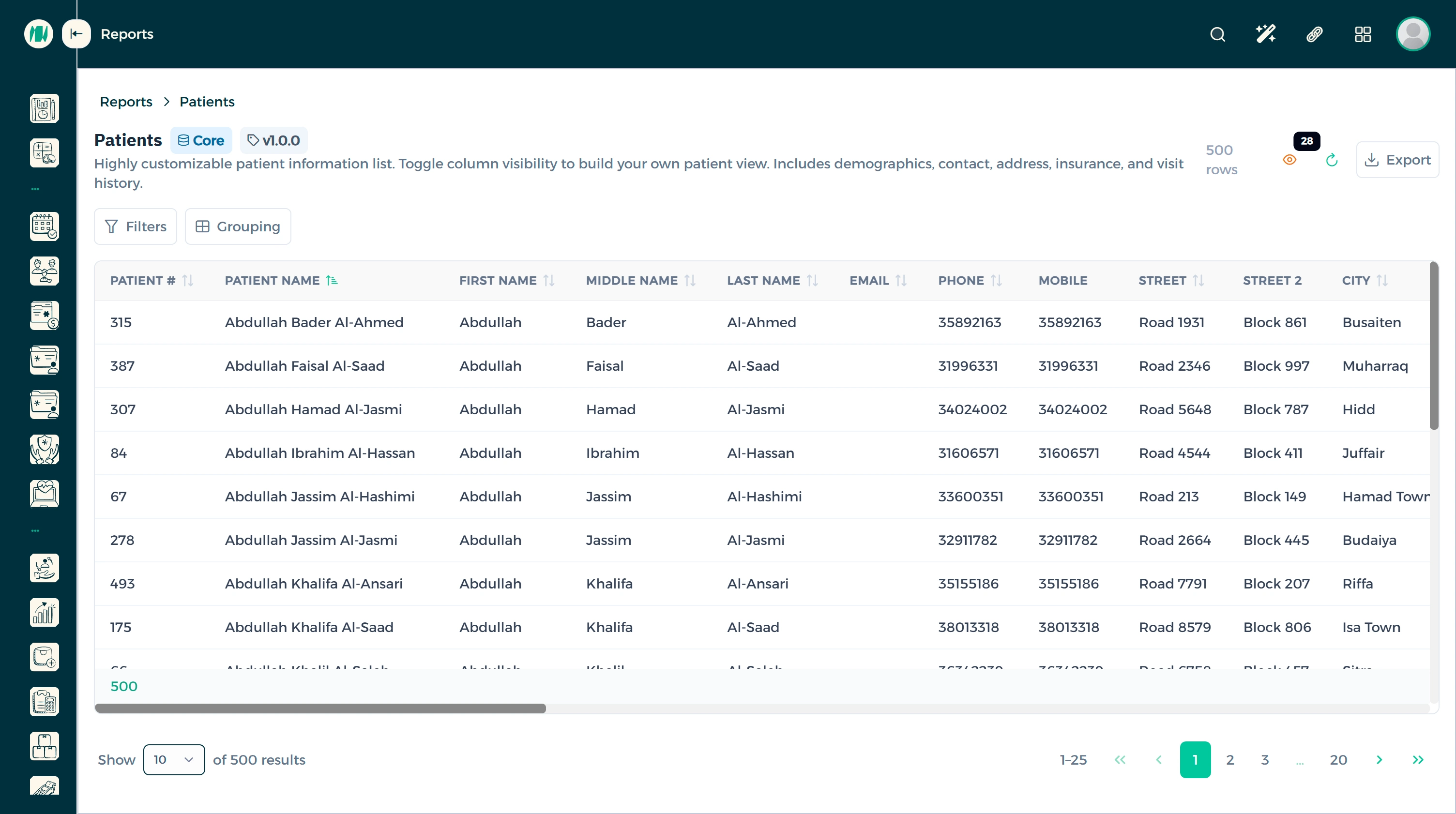Viewport: 1456px width, 814px height.
Task: Select patient number 387
Action: (122, 366)
